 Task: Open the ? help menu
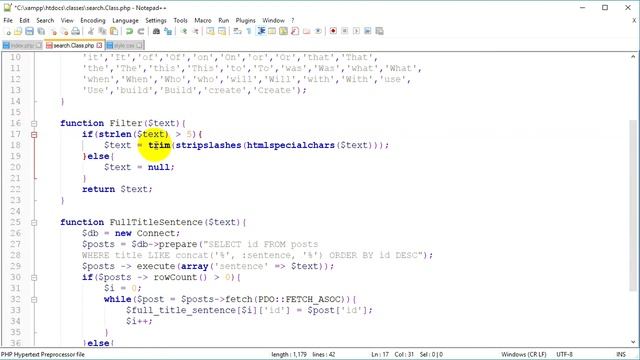[x=293, y=20]
